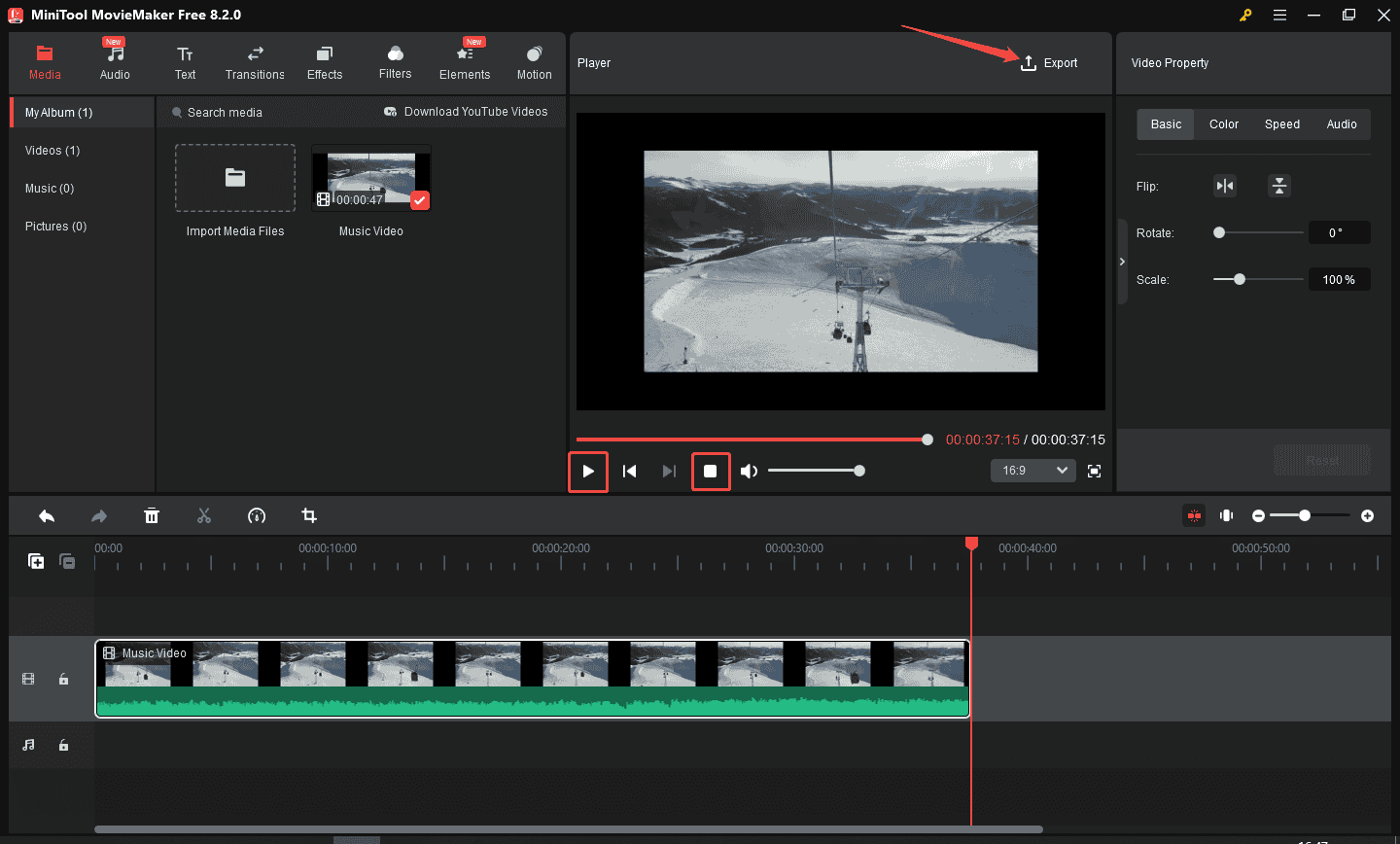Click the video track film icon
This screenshot has width=1400, height=844.
click(28, 679)
